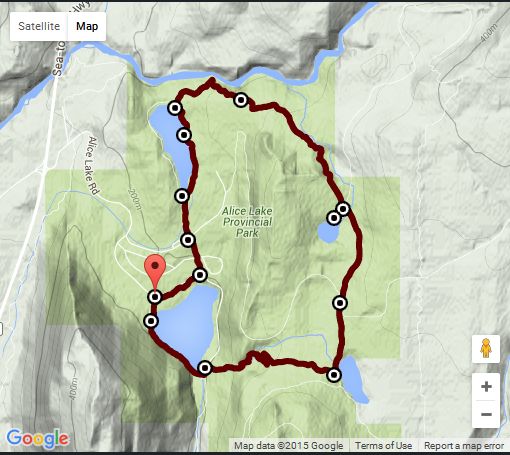Select waypoint at the southeast lake tip
Image resolution: width=510 pixels, height=455 pixels.
tap(334, 375)
